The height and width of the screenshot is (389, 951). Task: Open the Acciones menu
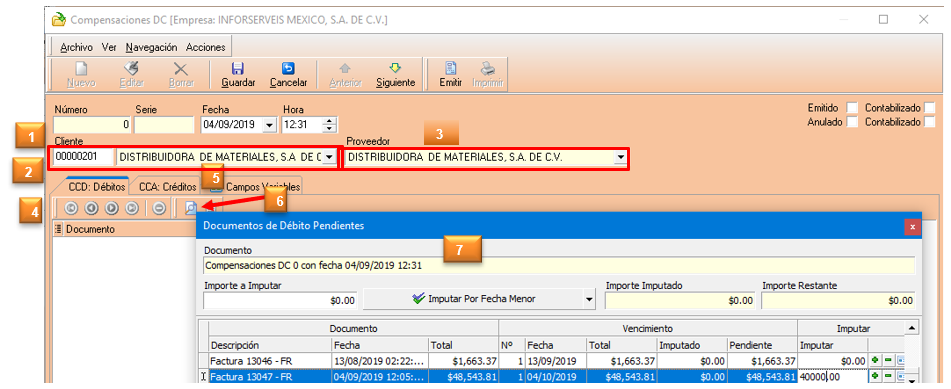(206, 47)
